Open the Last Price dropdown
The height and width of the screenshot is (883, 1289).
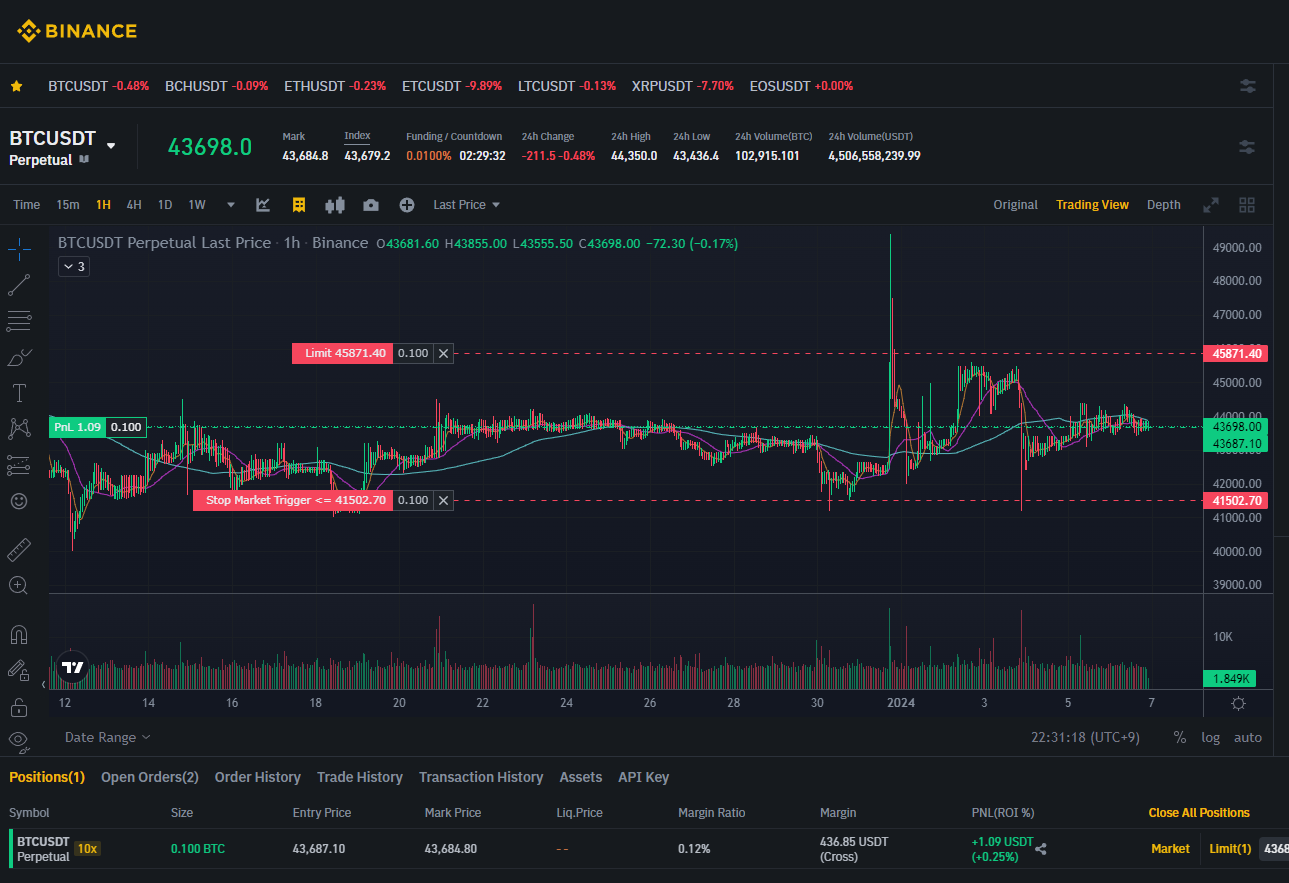click(466, 205)
